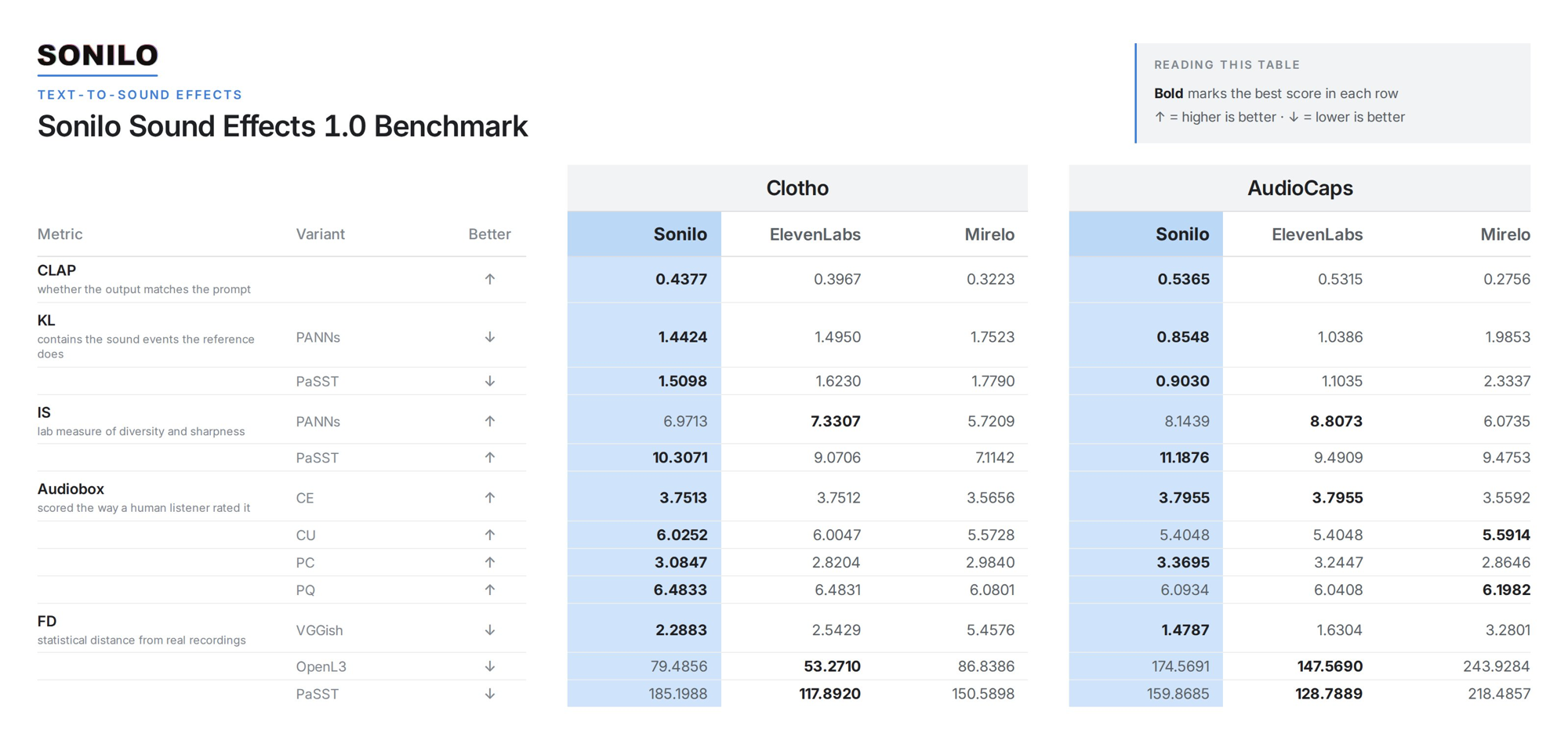
Task: Click the Sonilo column header under AudioCaps
Action: [1146, 234]
